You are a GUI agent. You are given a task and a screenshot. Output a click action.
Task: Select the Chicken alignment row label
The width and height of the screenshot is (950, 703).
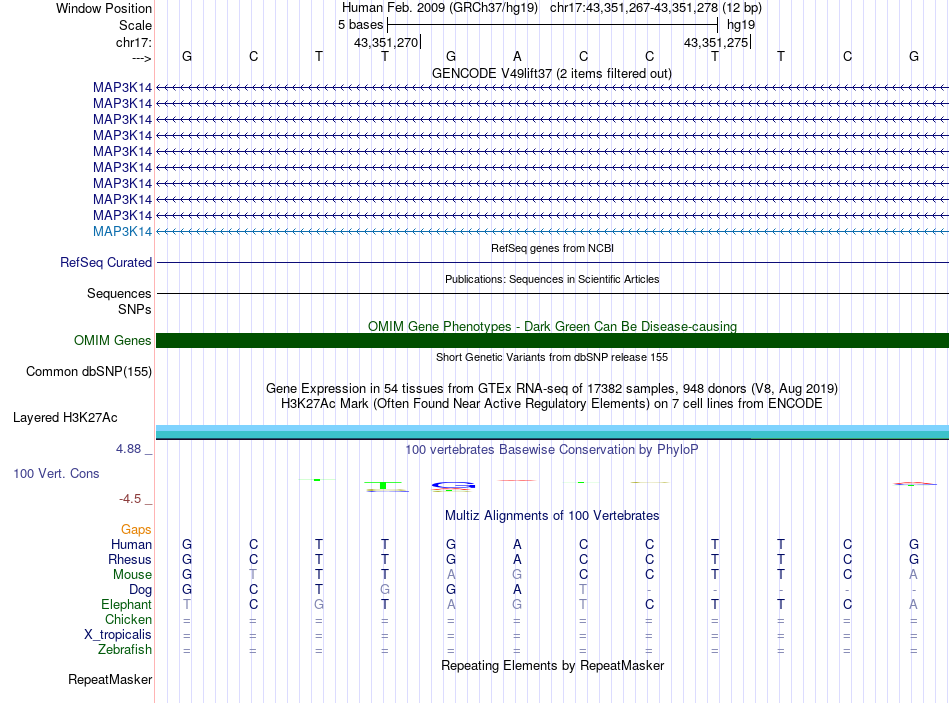[128, 619]
